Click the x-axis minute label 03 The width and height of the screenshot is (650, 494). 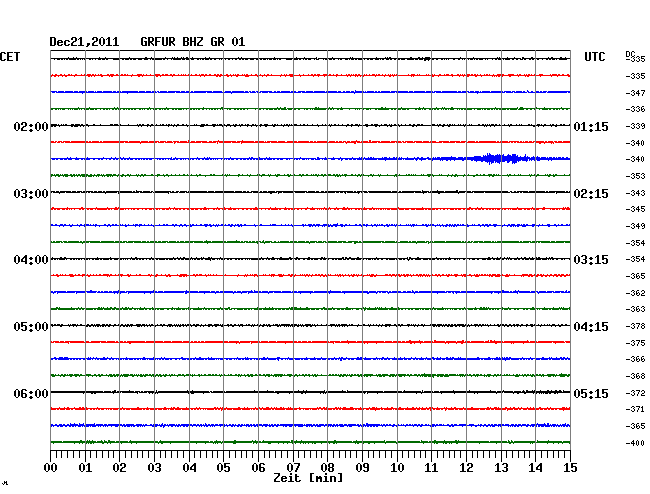154,467
